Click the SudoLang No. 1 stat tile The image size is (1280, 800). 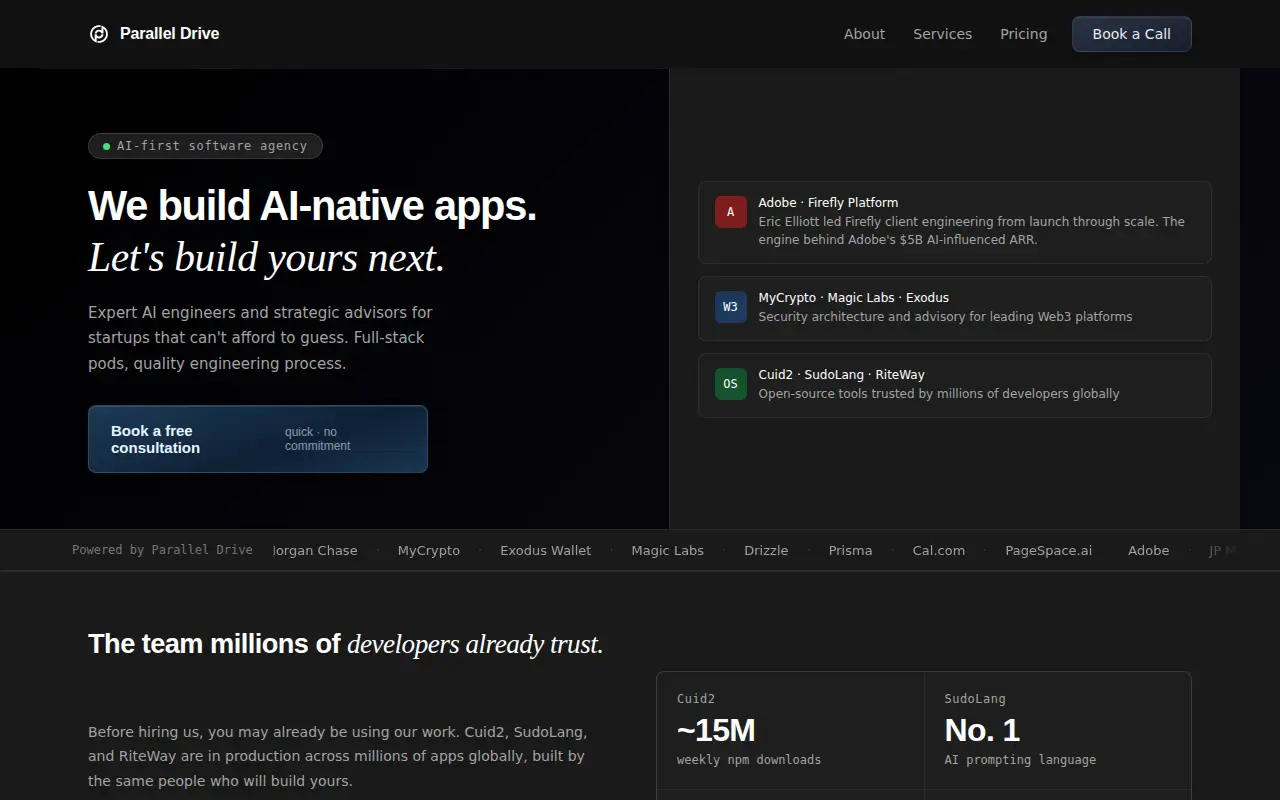[1058, 731]
